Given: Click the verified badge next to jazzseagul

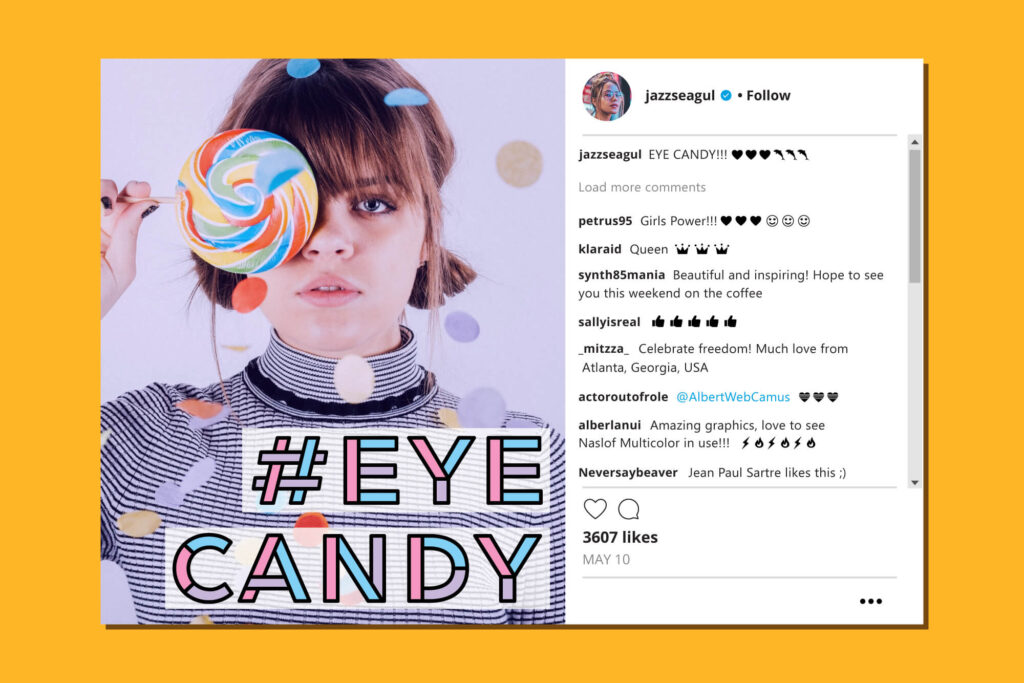Looking at the screenshot, I should [726, 95].
